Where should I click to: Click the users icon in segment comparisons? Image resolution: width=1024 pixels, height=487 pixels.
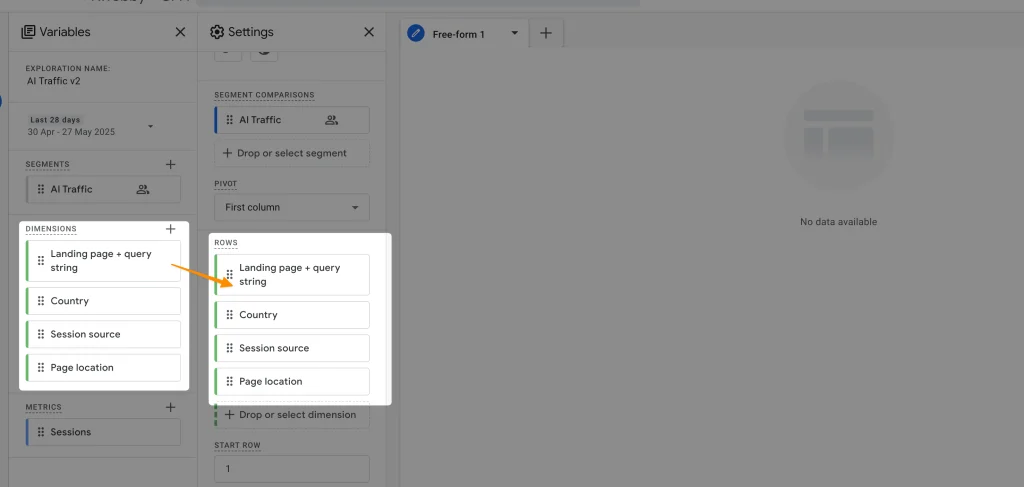(332, 120)
